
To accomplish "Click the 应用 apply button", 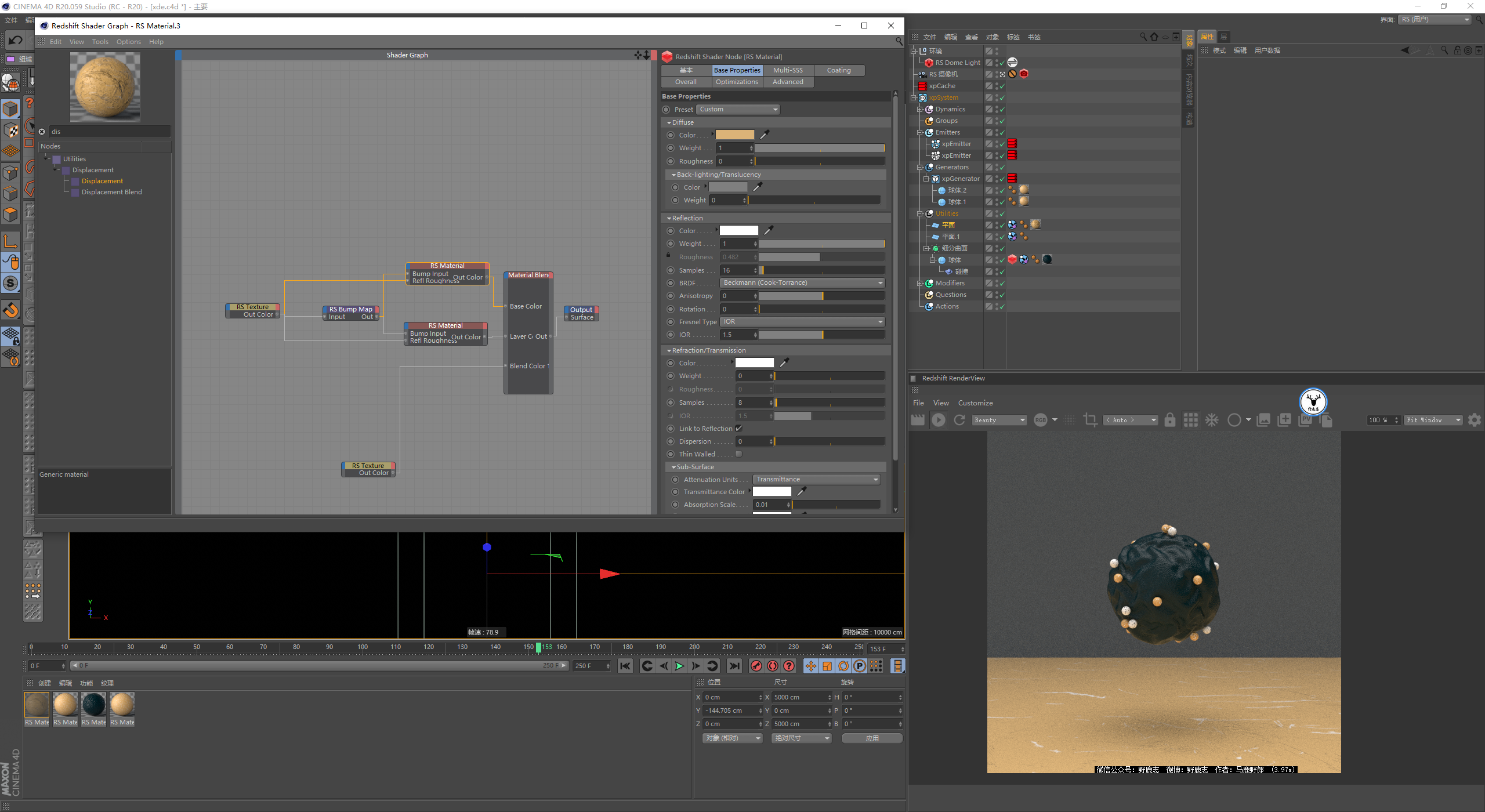I will pos(871,738).
